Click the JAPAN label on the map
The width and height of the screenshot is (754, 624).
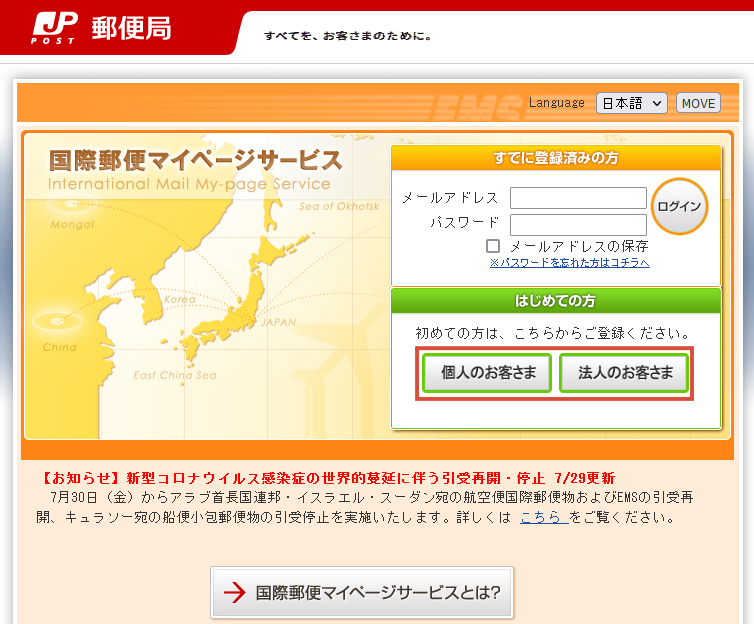[278, 323]
